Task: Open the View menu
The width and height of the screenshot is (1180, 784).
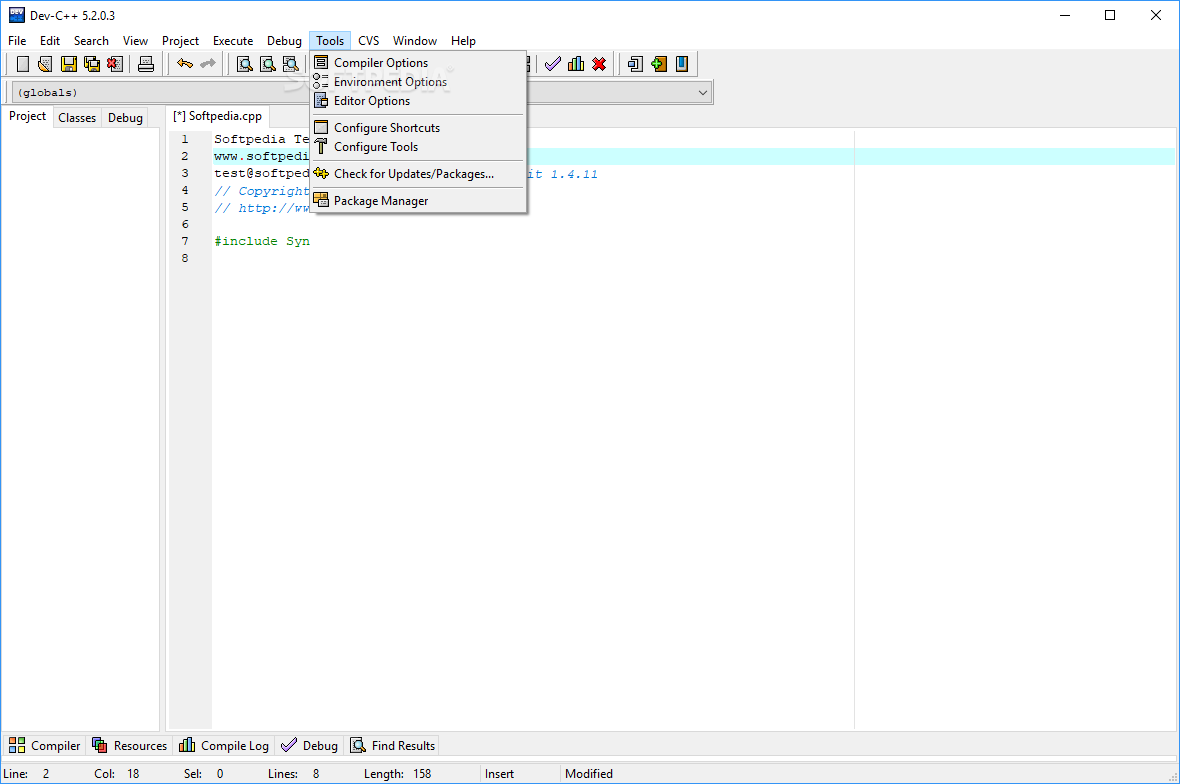Action: 135,41
